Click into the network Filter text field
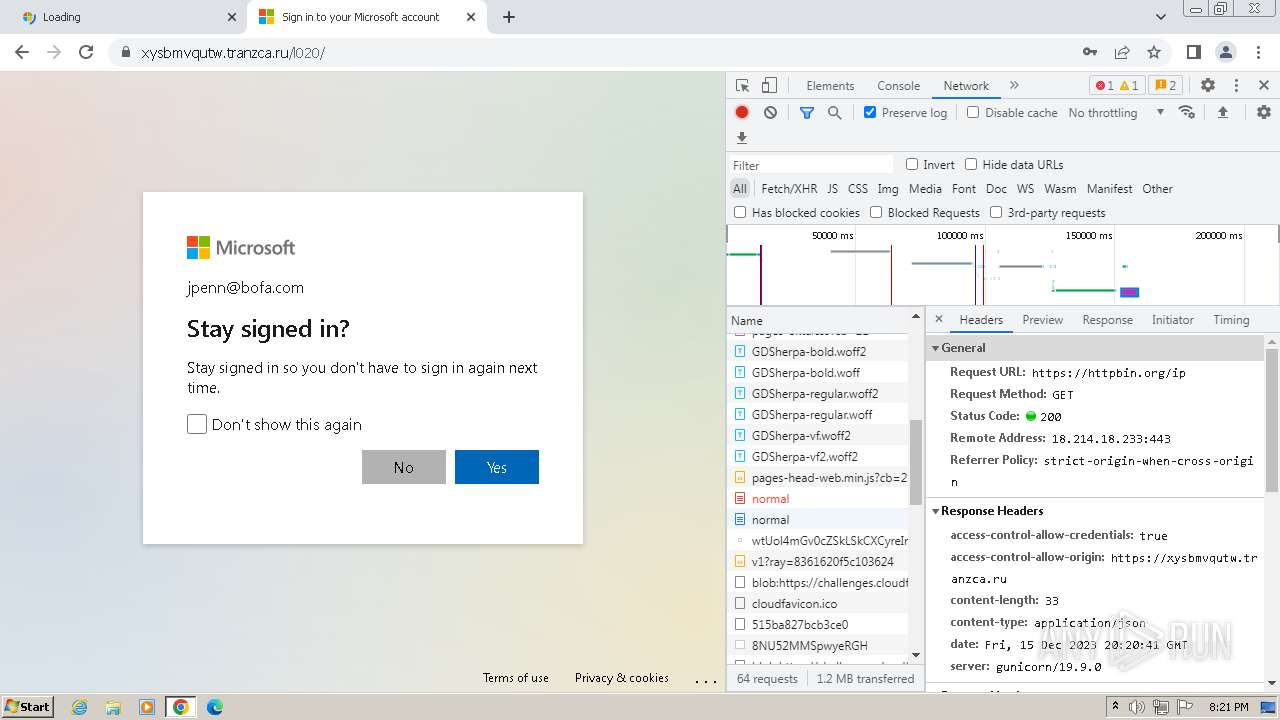This screenshot has width=1280, height=720. tap(811, 165)
